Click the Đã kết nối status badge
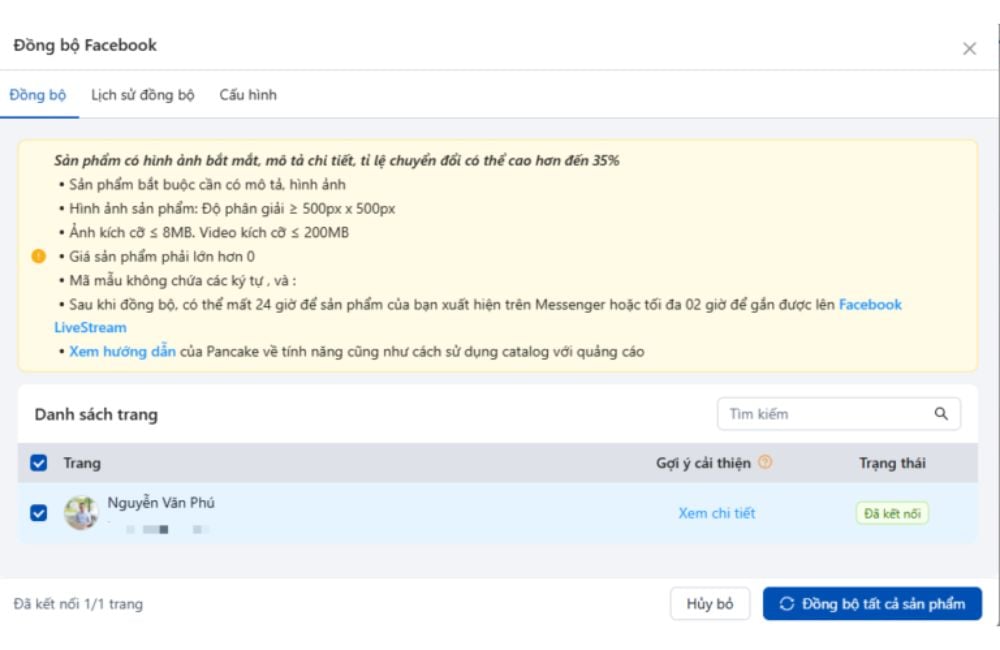Viewport: 1000px width, 650px height. pyautogui.click(x=892, y=513)
